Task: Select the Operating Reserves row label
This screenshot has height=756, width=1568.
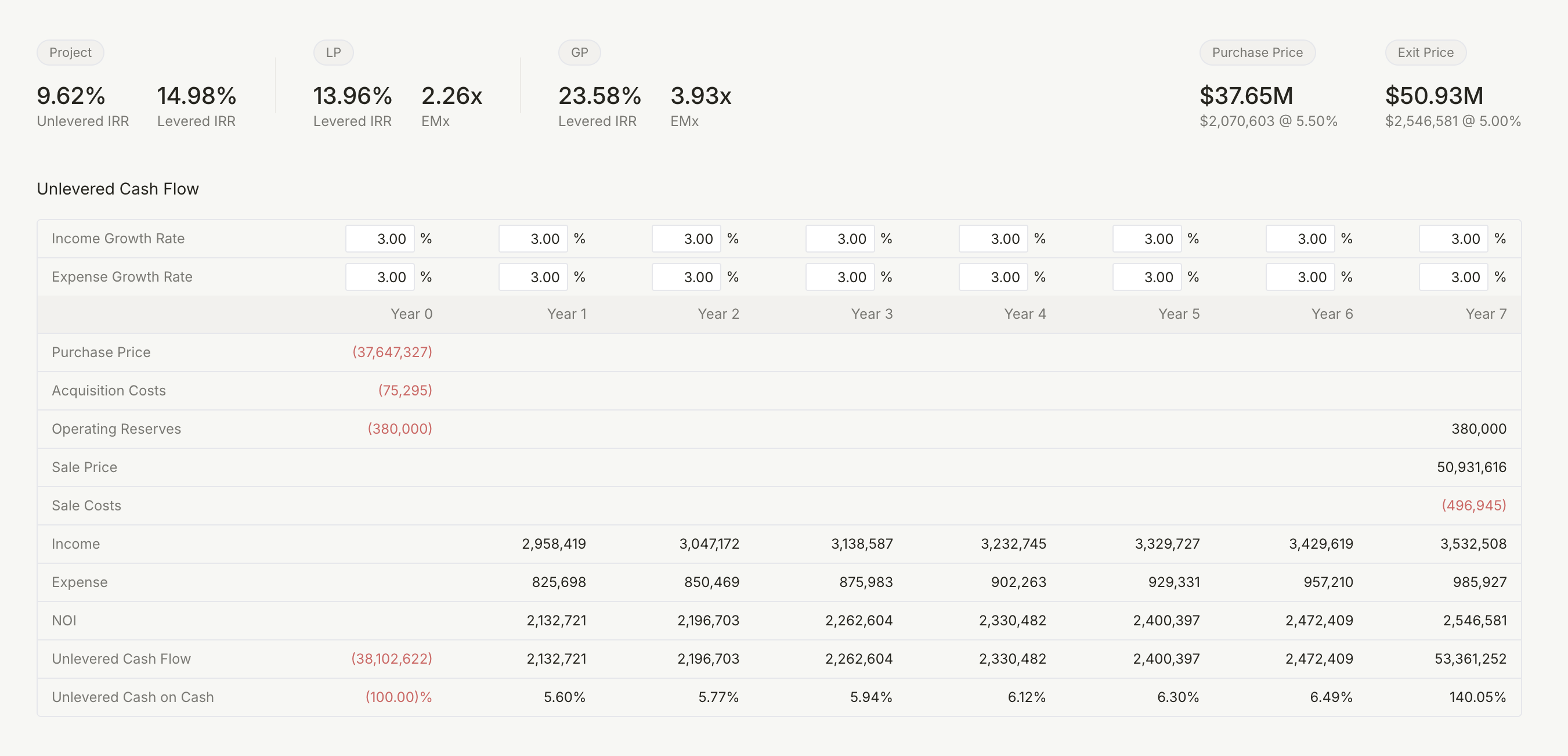Action: point(115,429)
